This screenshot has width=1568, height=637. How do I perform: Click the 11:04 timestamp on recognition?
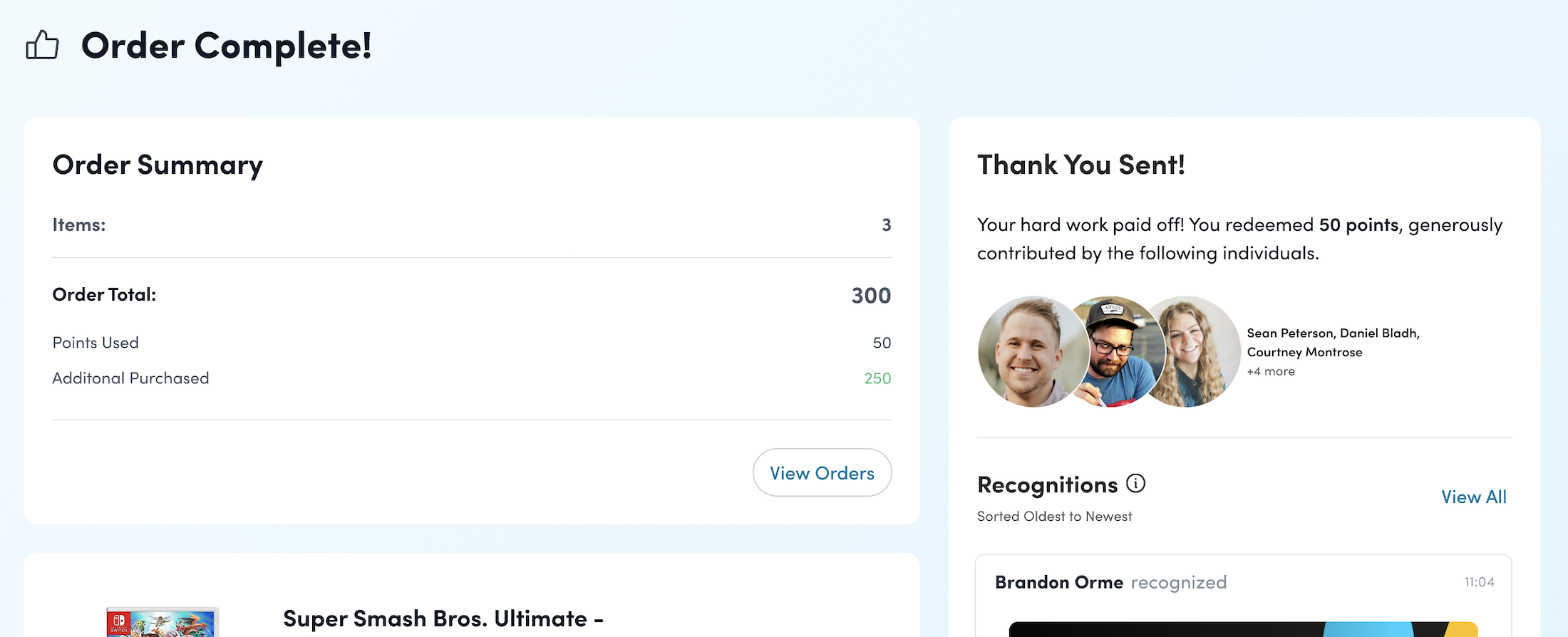pyautogui.click(x=1479, y=582)
